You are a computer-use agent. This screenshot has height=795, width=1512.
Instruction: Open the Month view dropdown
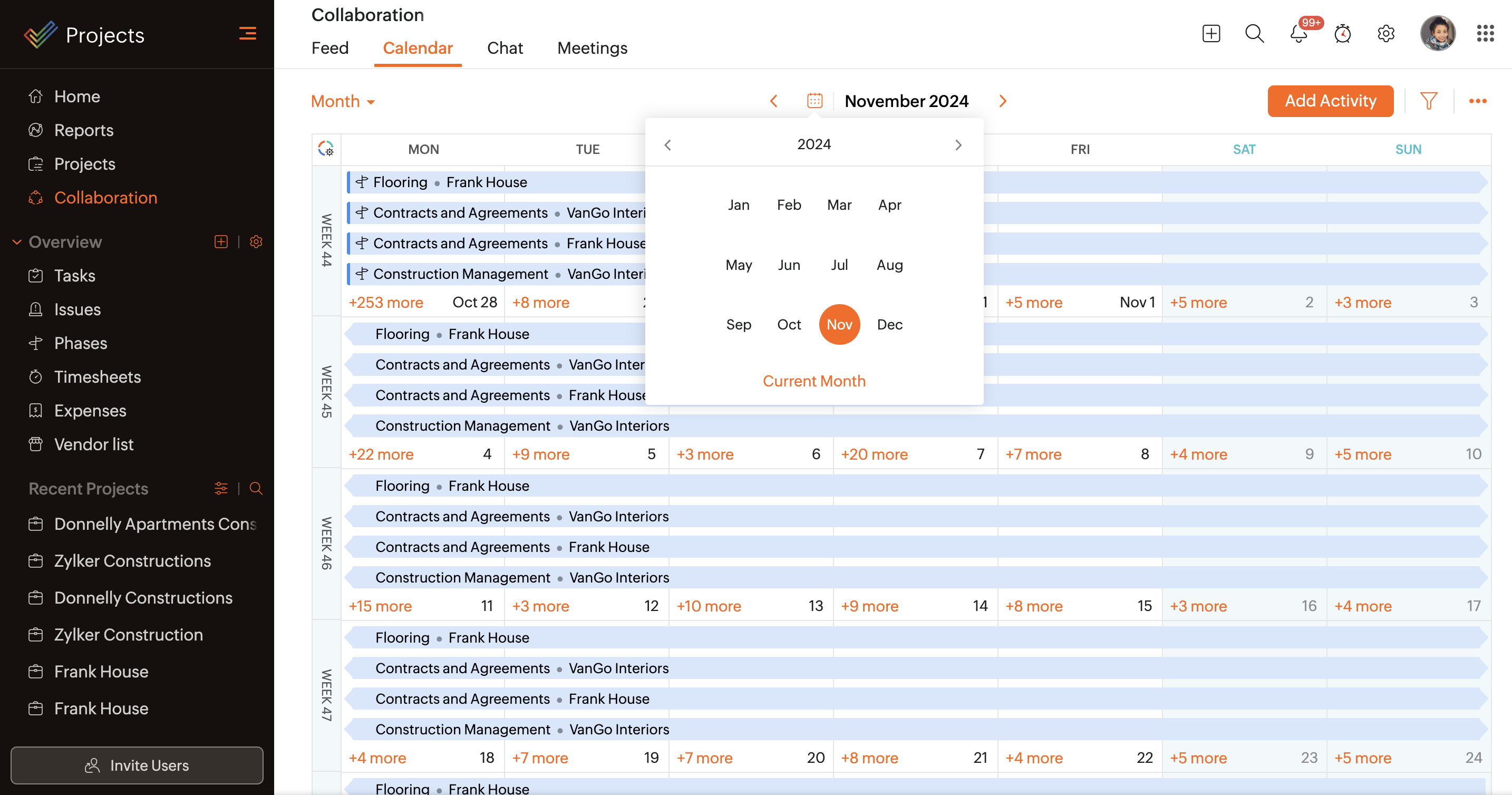(x=343, y=102)
